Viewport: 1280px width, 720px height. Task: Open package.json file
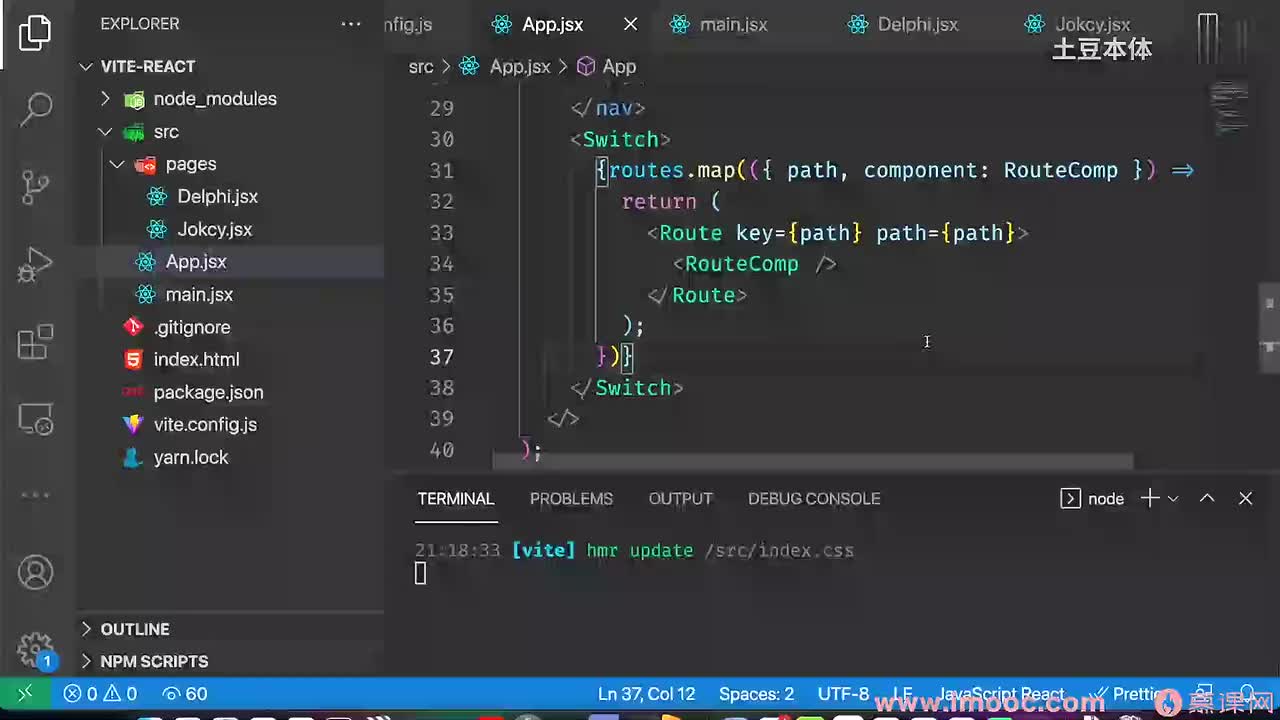coord(230,392)
